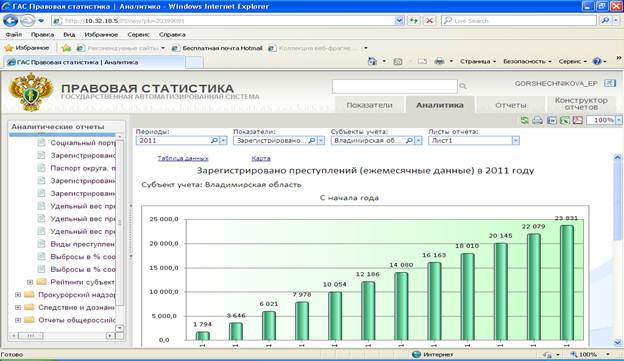The image size is (624, 361).
Task: Click the search icon in Субъекты учета field
Action: 409,140
